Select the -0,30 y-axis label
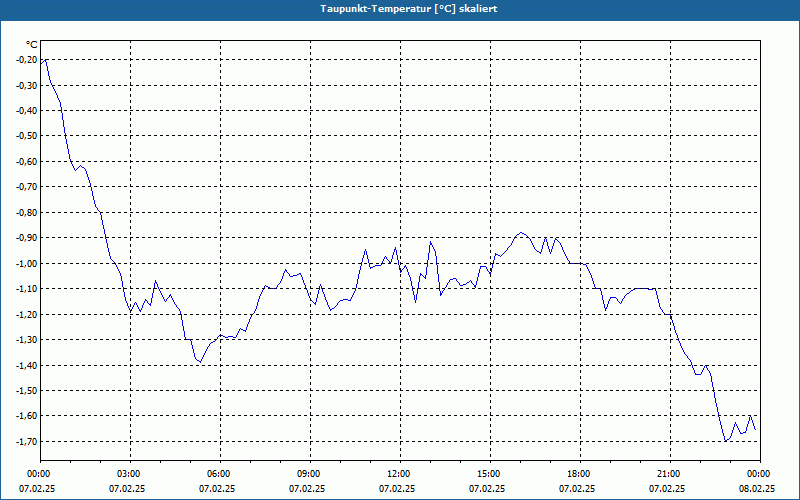This screenshot has width=800, height=500. point(28,85)
